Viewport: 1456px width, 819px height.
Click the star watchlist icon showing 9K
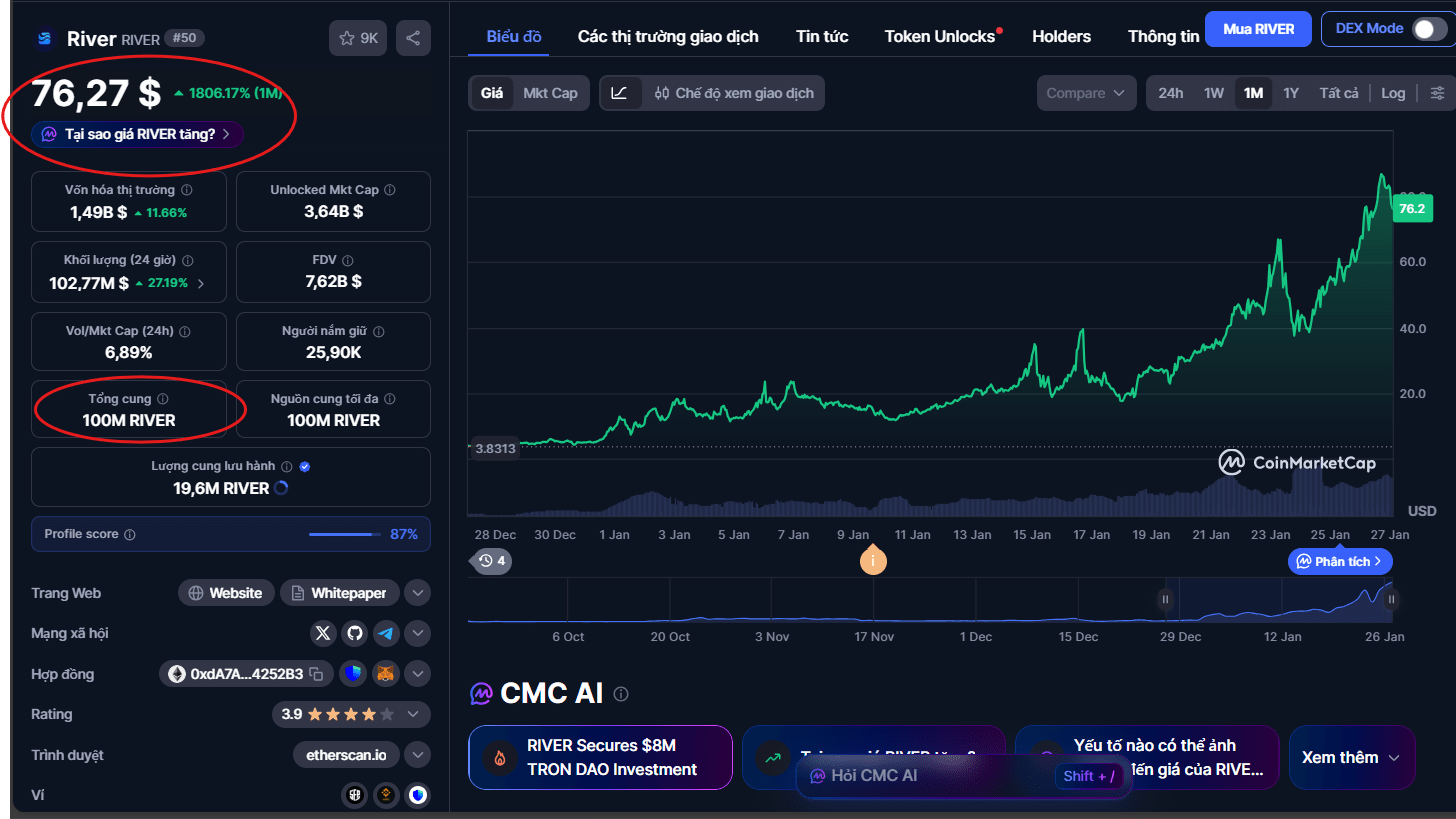pos(358,38)
